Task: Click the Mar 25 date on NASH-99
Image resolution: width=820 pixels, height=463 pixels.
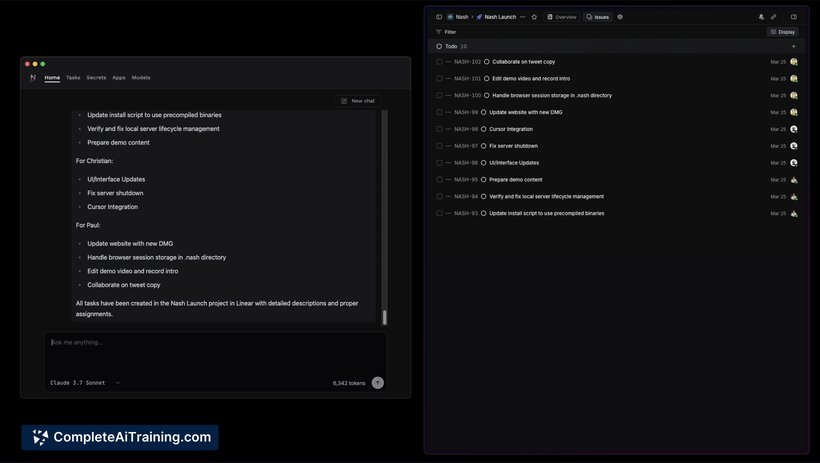Action: point(778,112)
